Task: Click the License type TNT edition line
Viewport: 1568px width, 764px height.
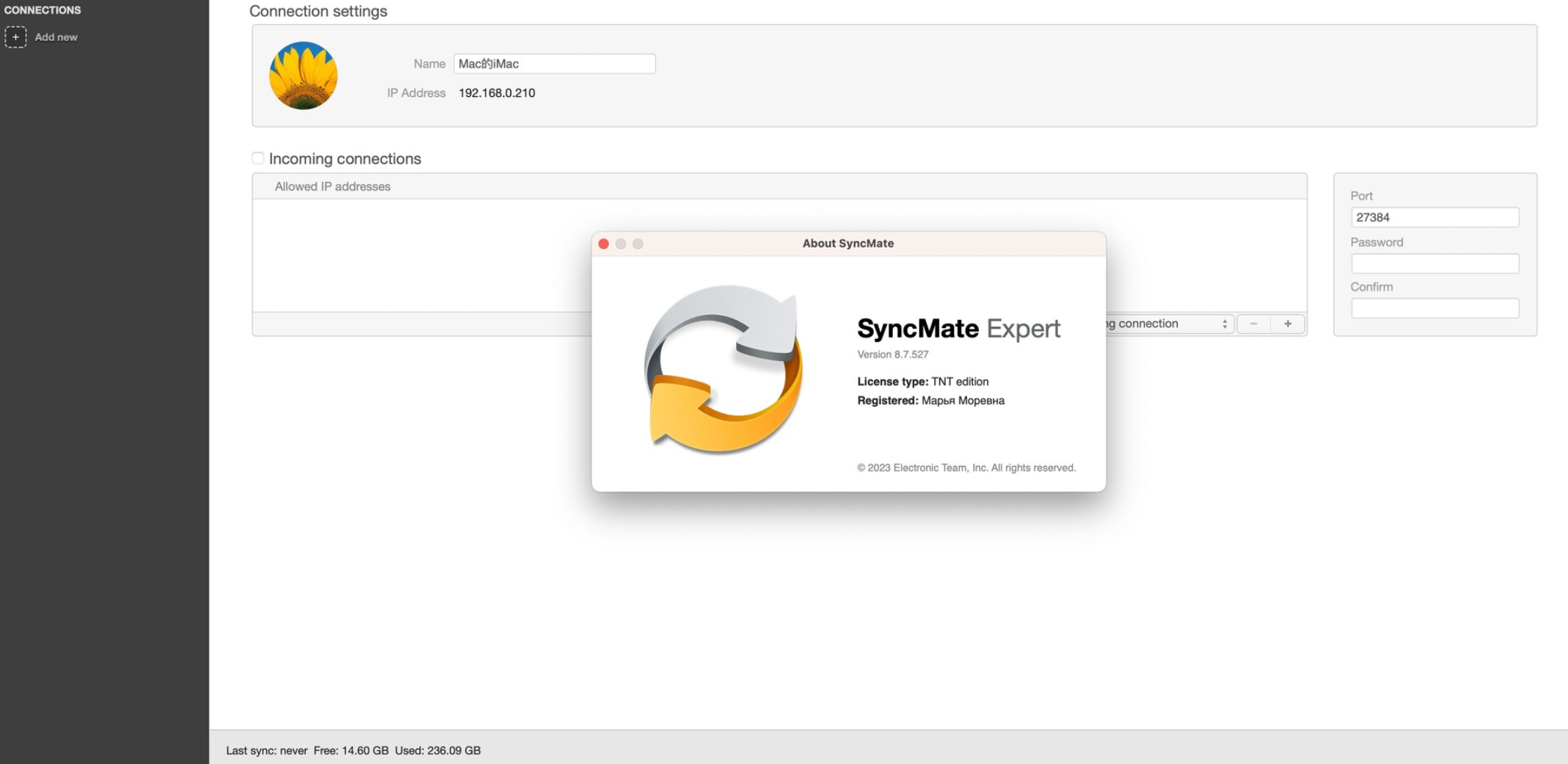Action: pos(923,382)
